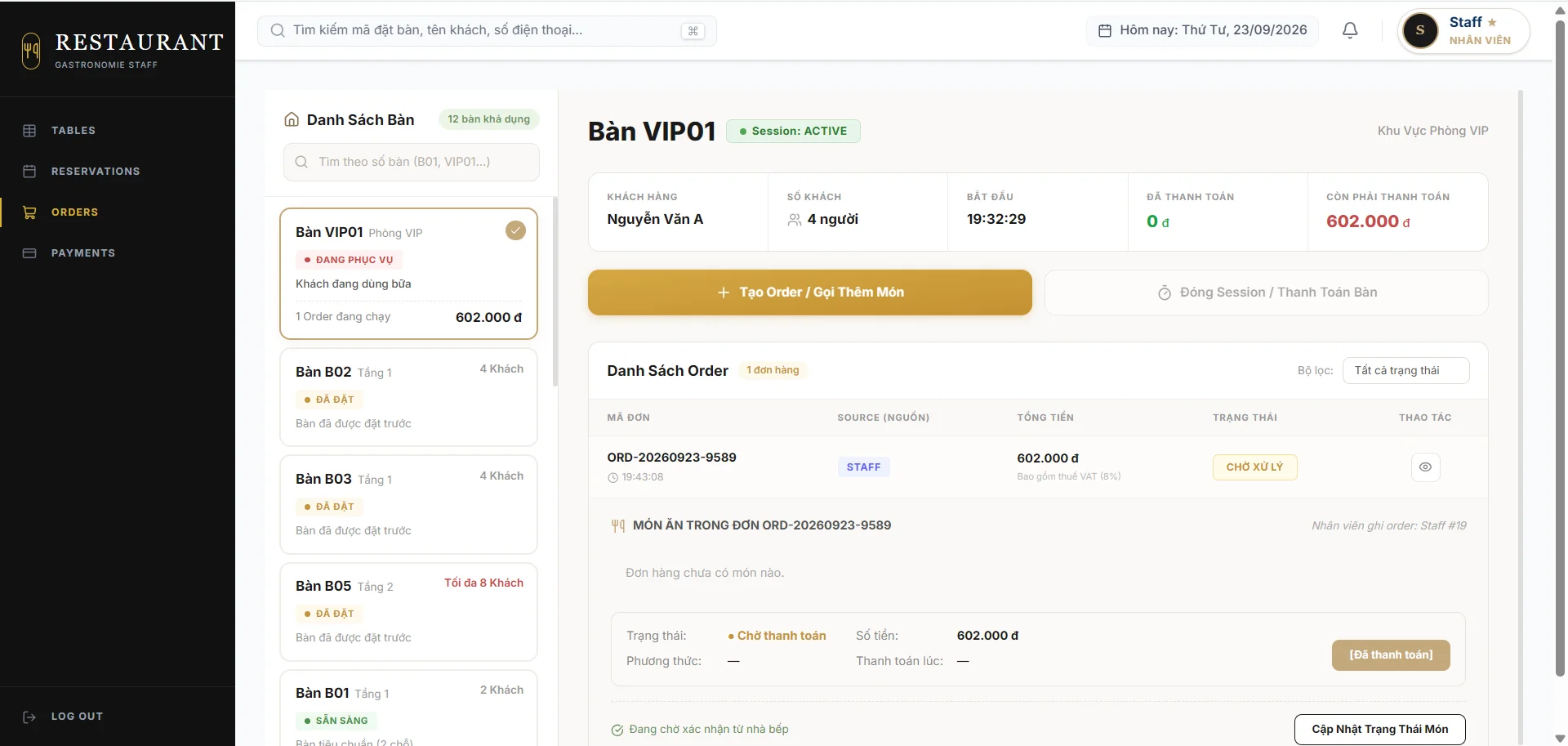Go to Tables menu

[73, 131]
